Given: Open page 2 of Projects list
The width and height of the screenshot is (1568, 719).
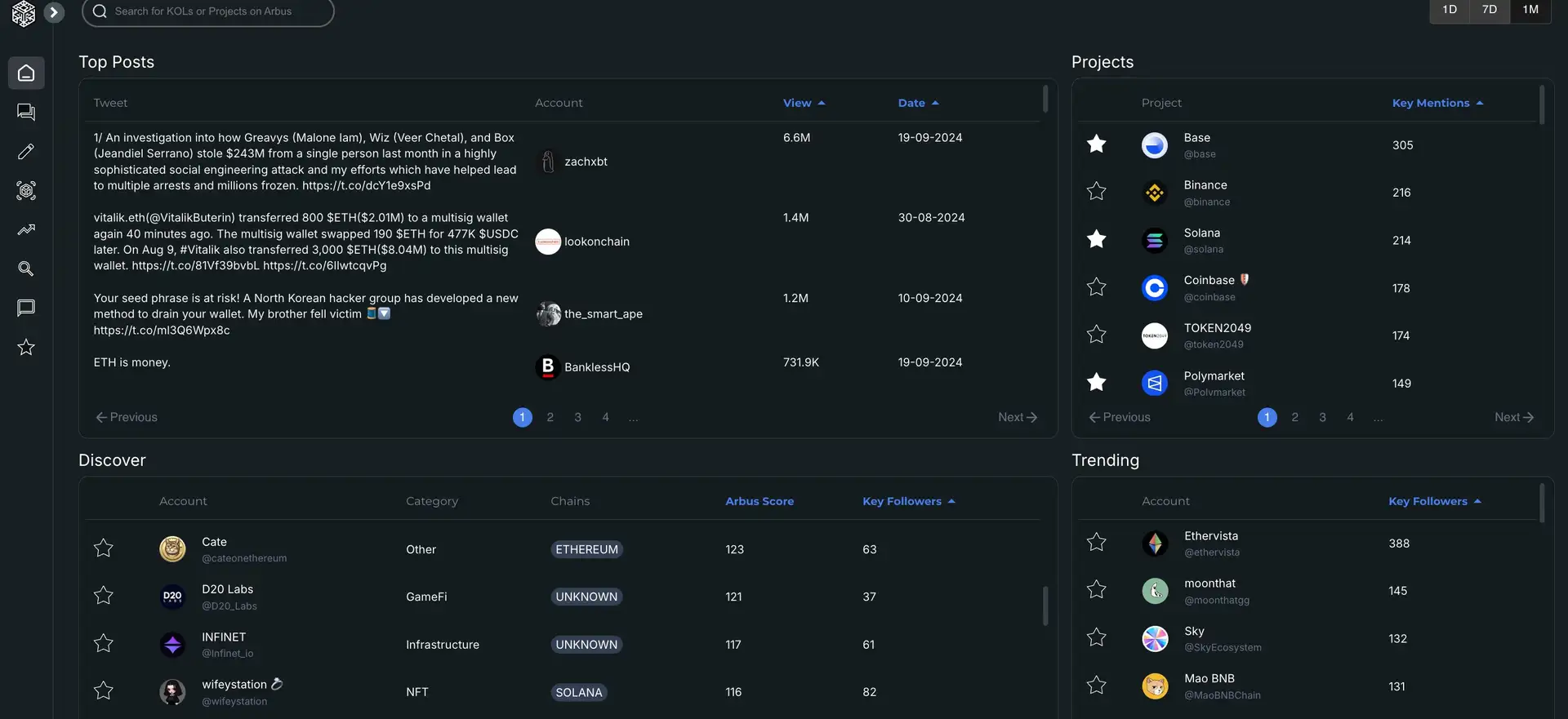Looking at the screenshot, I should pos(1294,417).
